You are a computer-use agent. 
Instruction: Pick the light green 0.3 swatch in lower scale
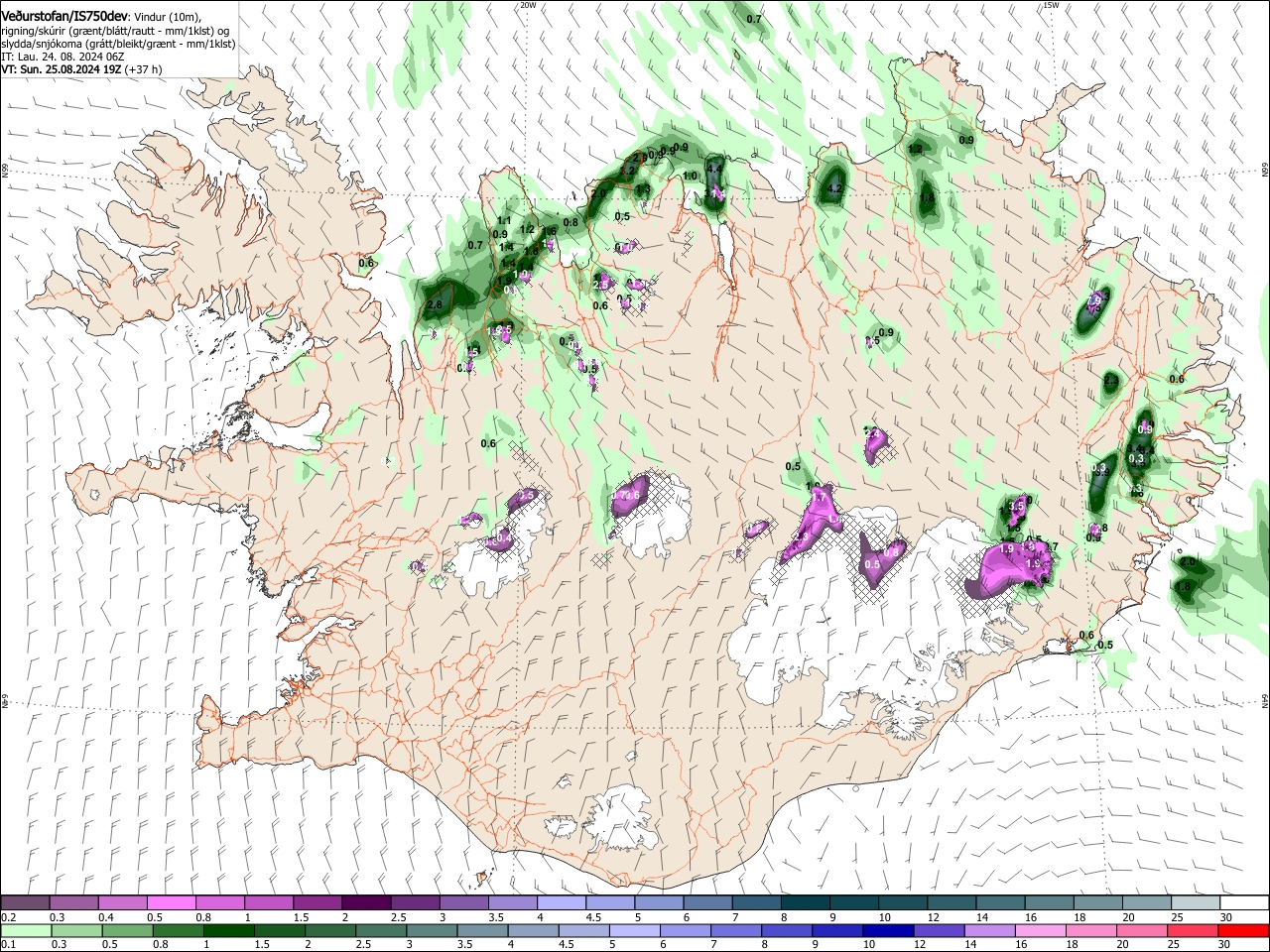pos(76,930)
